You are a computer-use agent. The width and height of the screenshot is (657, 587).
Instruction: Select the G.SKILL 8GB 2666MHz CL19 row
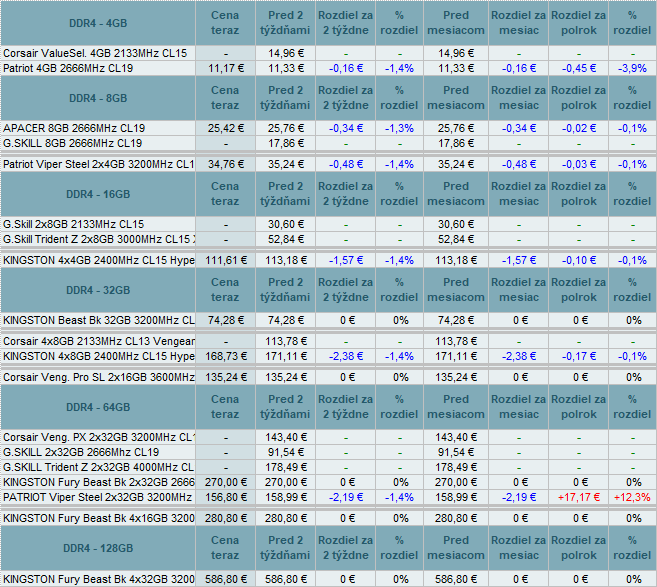[x=328, y=143]
